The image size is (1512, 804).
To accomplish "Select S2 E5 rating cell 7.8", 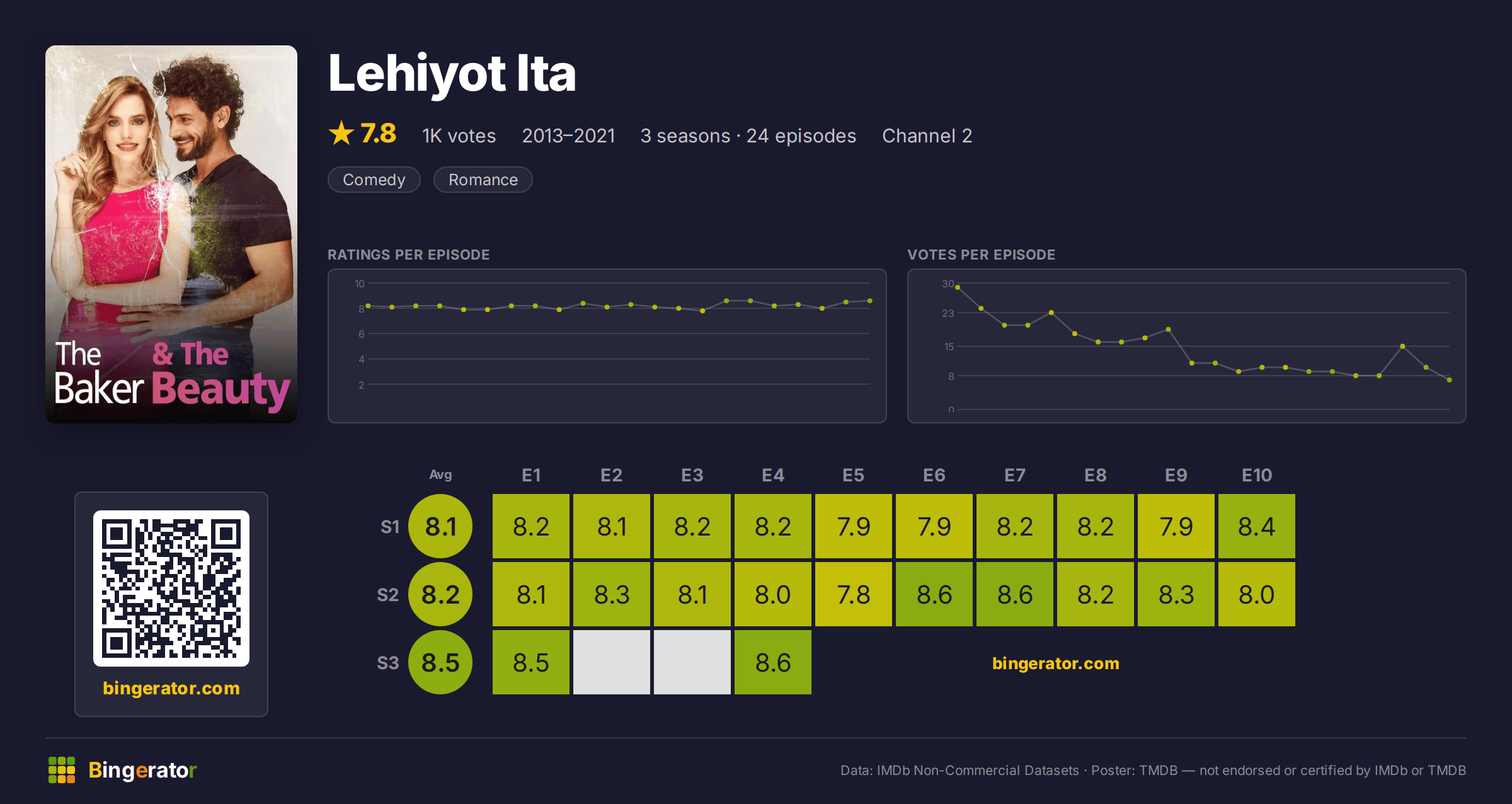I will point(854,594).
